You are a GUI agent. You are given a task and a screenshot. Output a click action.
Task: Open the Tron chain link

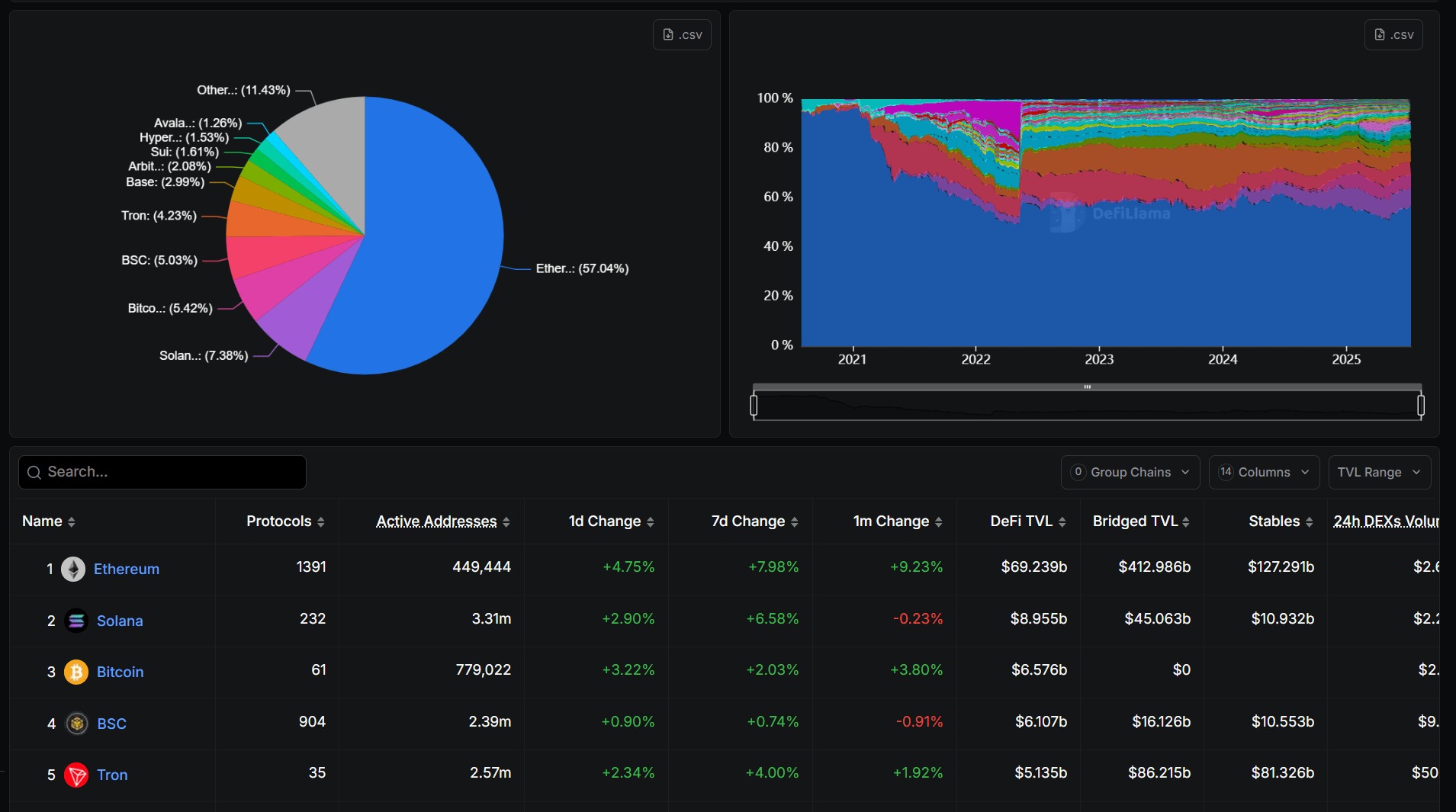pyautogui.click(x=112, y=775)
